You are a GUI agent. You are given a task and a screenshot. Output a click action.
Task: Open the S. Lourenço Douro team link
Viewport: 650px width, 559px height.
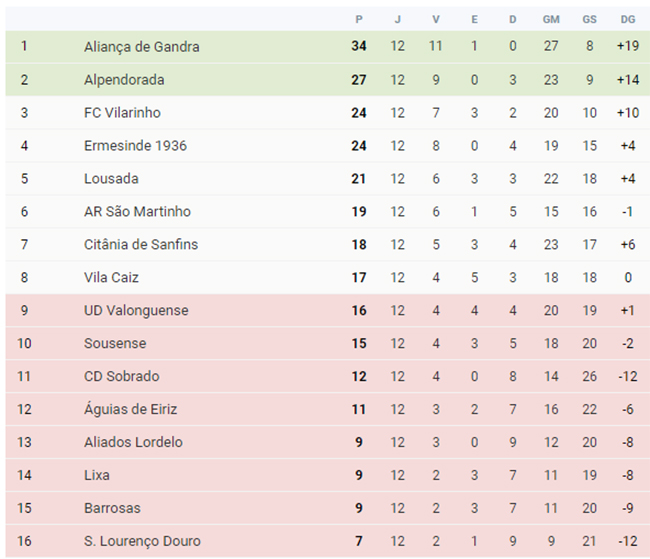[x=142, y=541]
